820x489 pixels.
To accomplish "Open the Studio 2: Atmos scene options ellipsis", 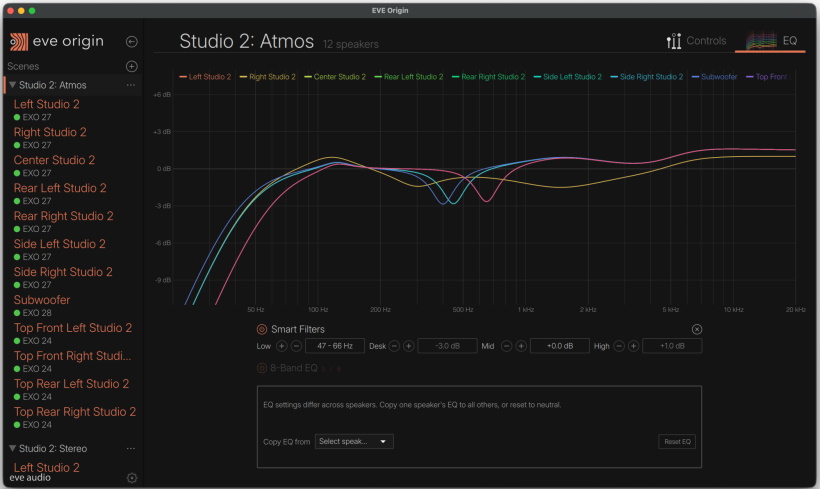I will click(x=131, y=85).
